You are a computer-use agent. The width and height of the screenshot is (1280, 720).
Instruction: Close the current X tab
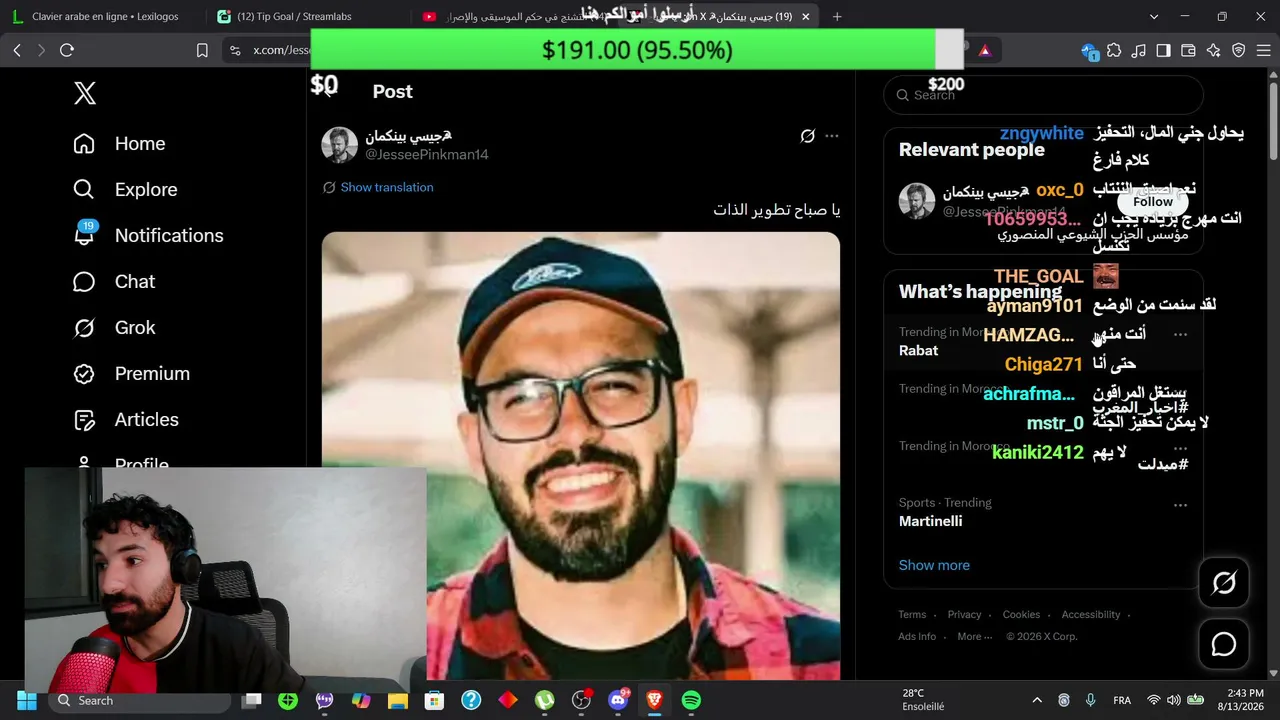pyautogui.click(x=806, y=16)
